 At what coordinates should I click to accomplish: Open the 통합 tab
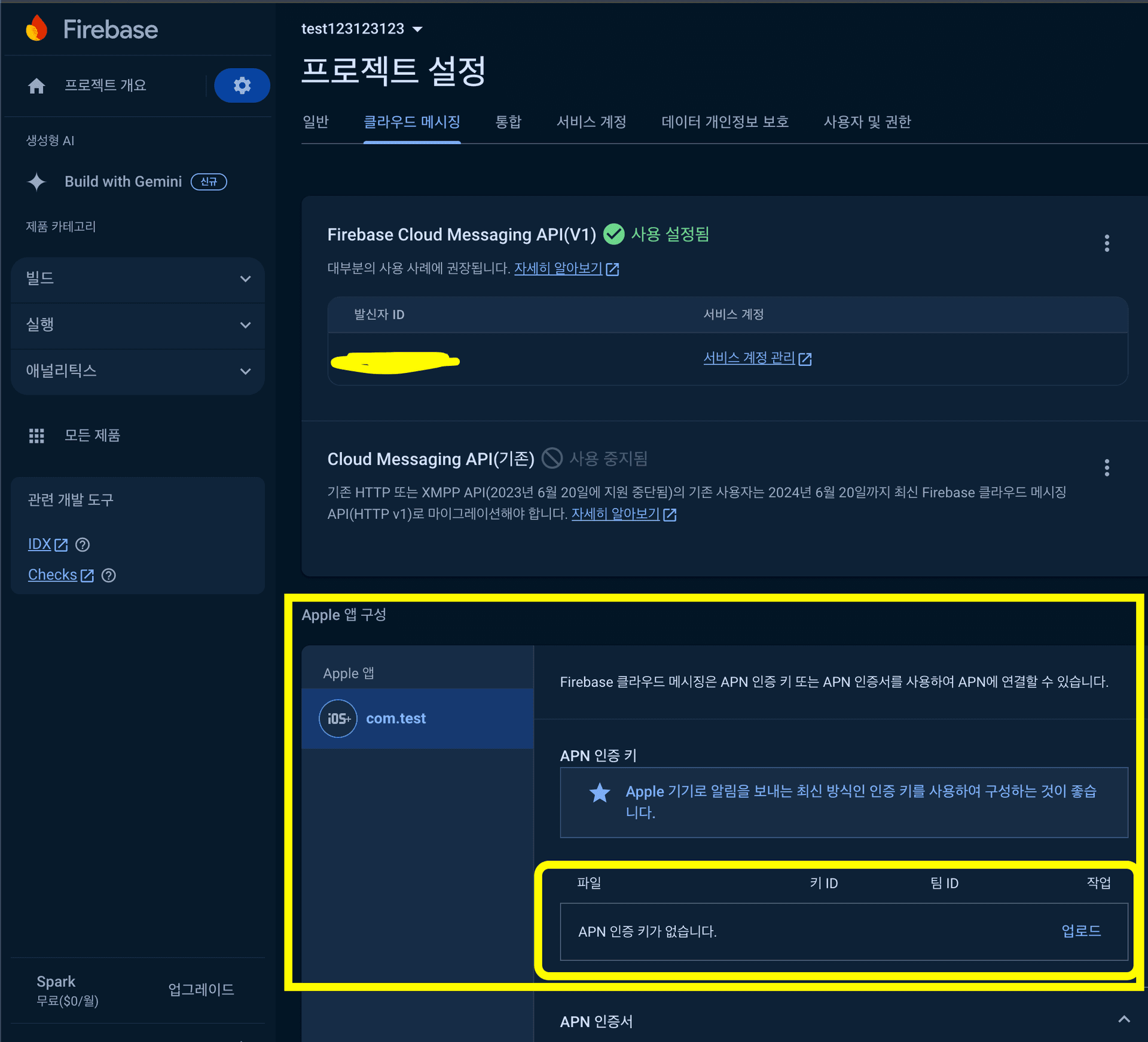pos(508,122)
